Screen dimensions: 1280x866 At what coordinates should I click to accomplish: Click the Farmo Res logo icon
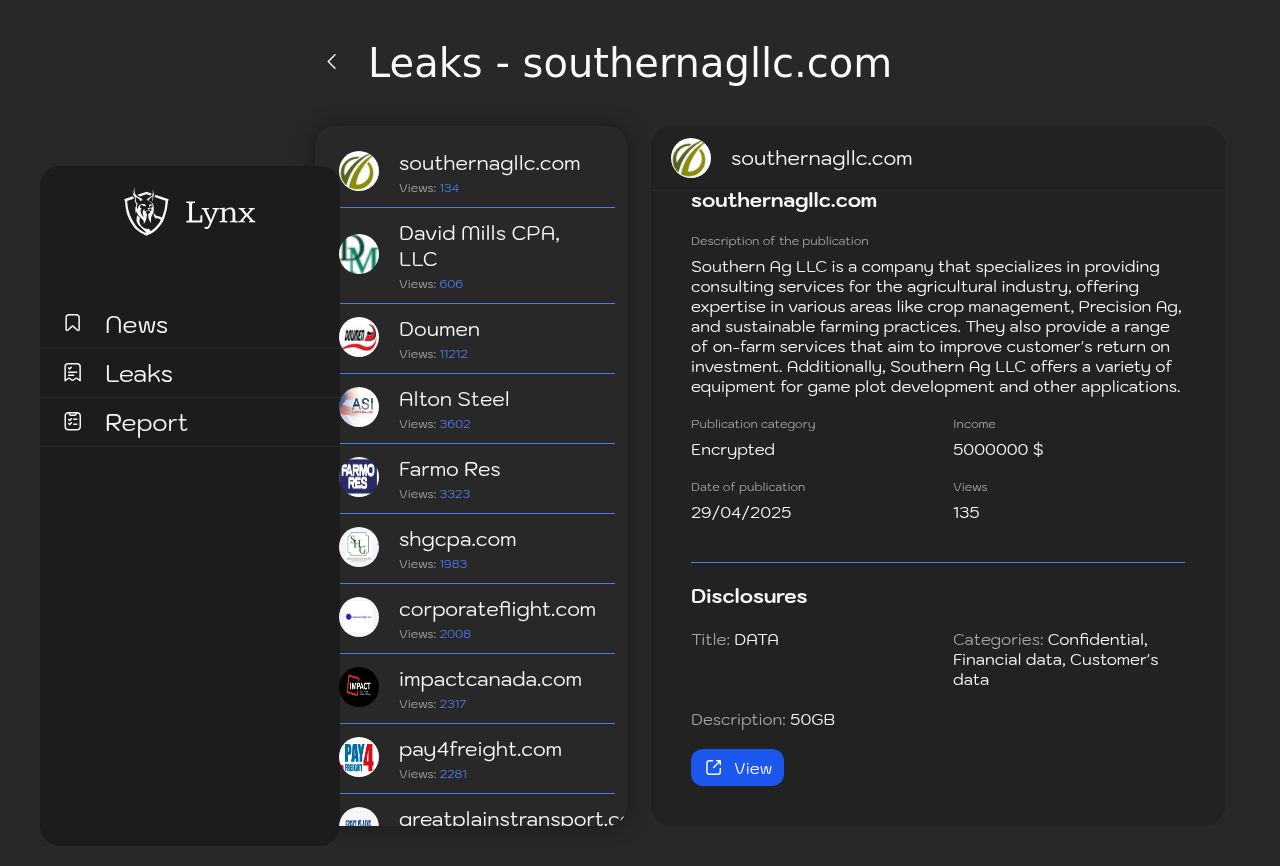(x=359, y=477)
